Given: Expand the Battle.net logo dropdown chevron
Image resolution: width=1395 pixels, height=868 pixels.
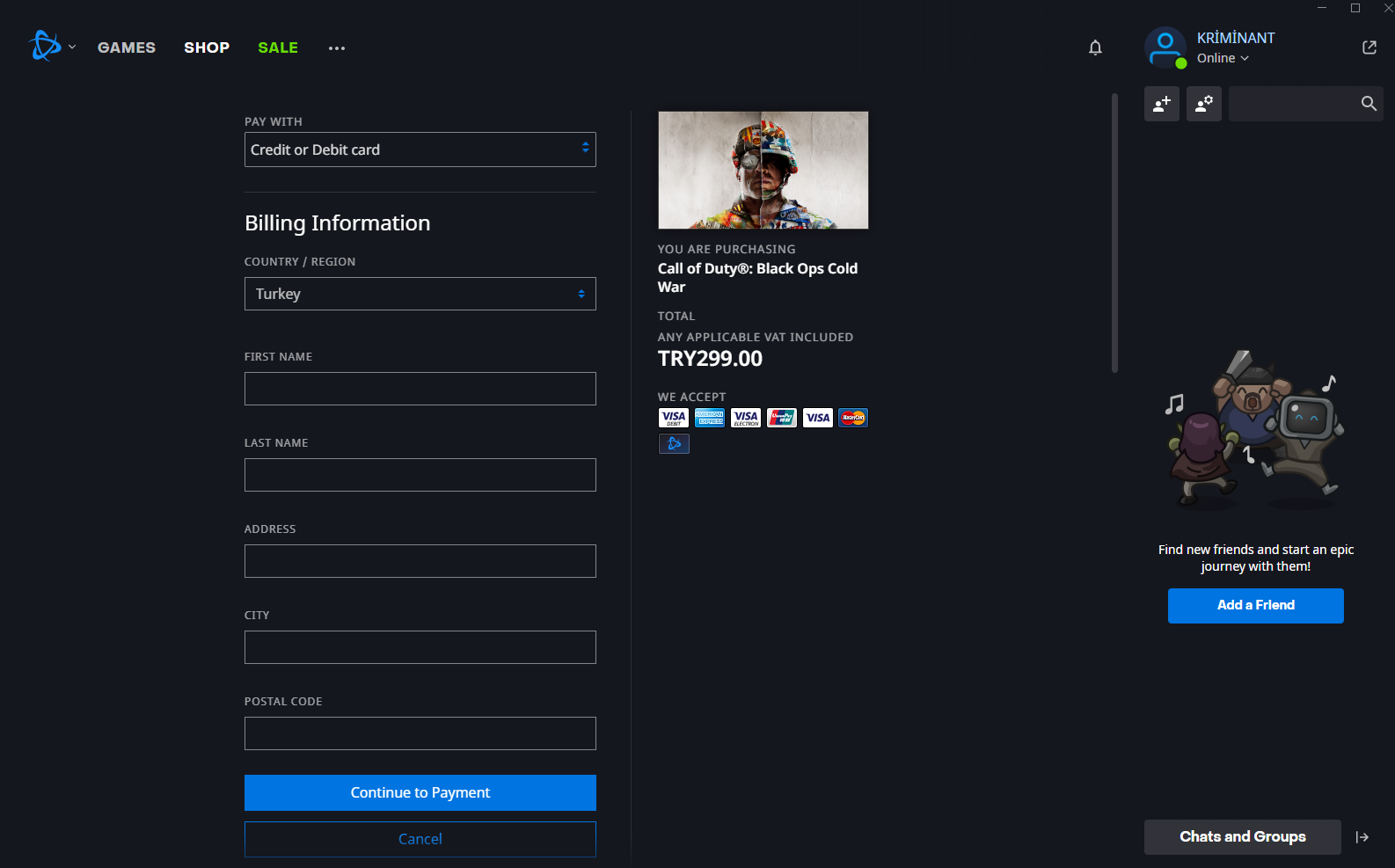Looking at the screenshot, I should [72, 47].
